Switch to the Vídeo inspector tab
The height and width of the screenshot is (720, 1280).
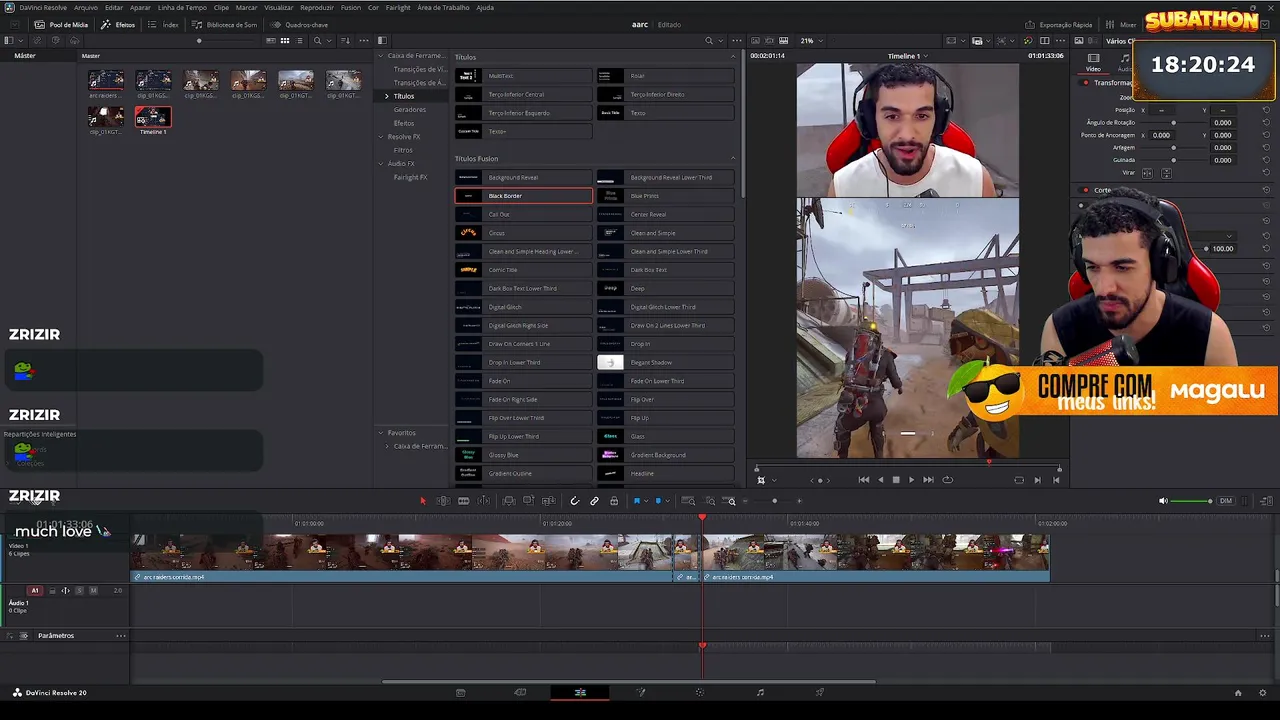tap(1093, 62)
